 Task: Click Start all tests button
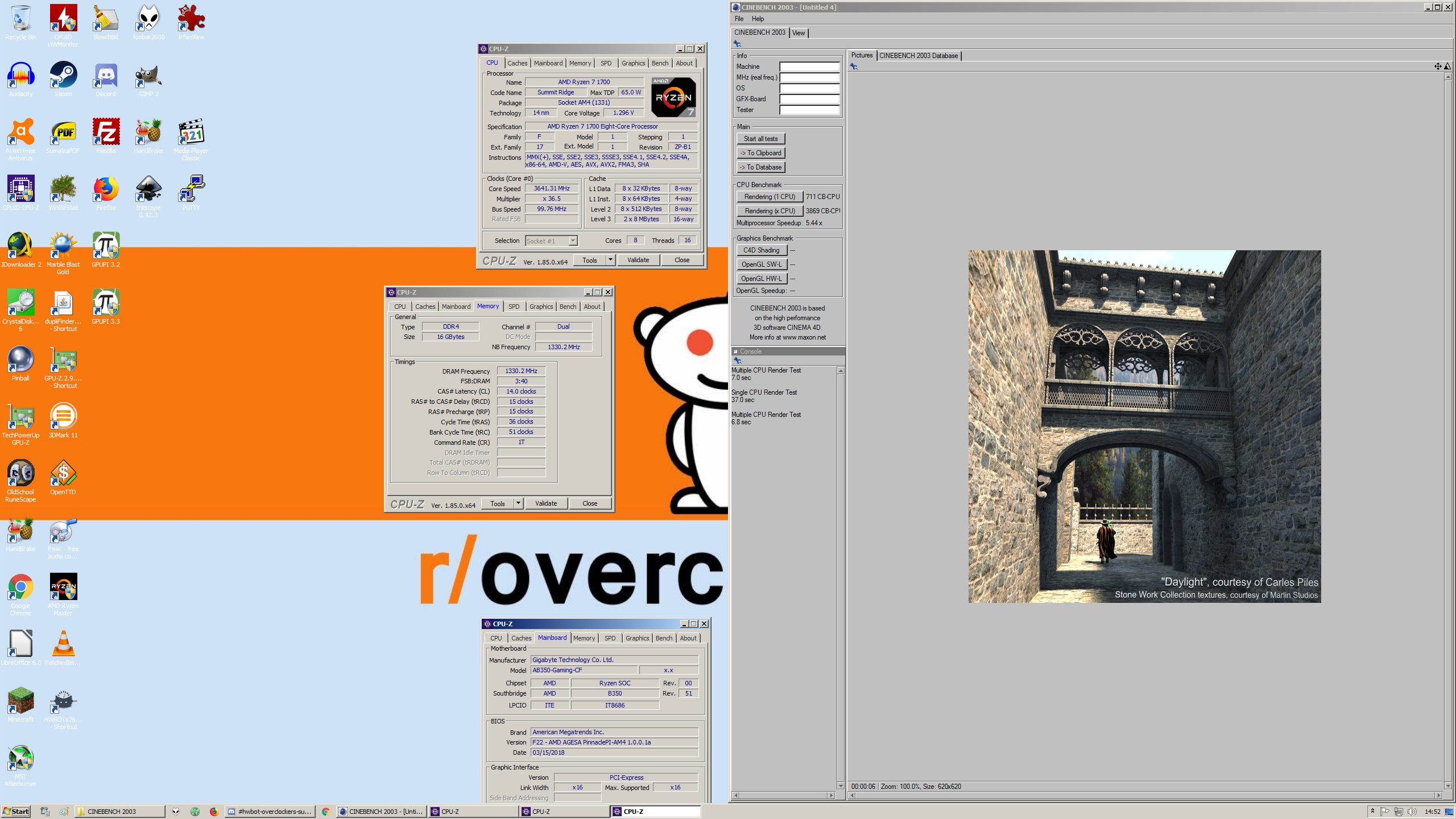(x=760, y=139)
